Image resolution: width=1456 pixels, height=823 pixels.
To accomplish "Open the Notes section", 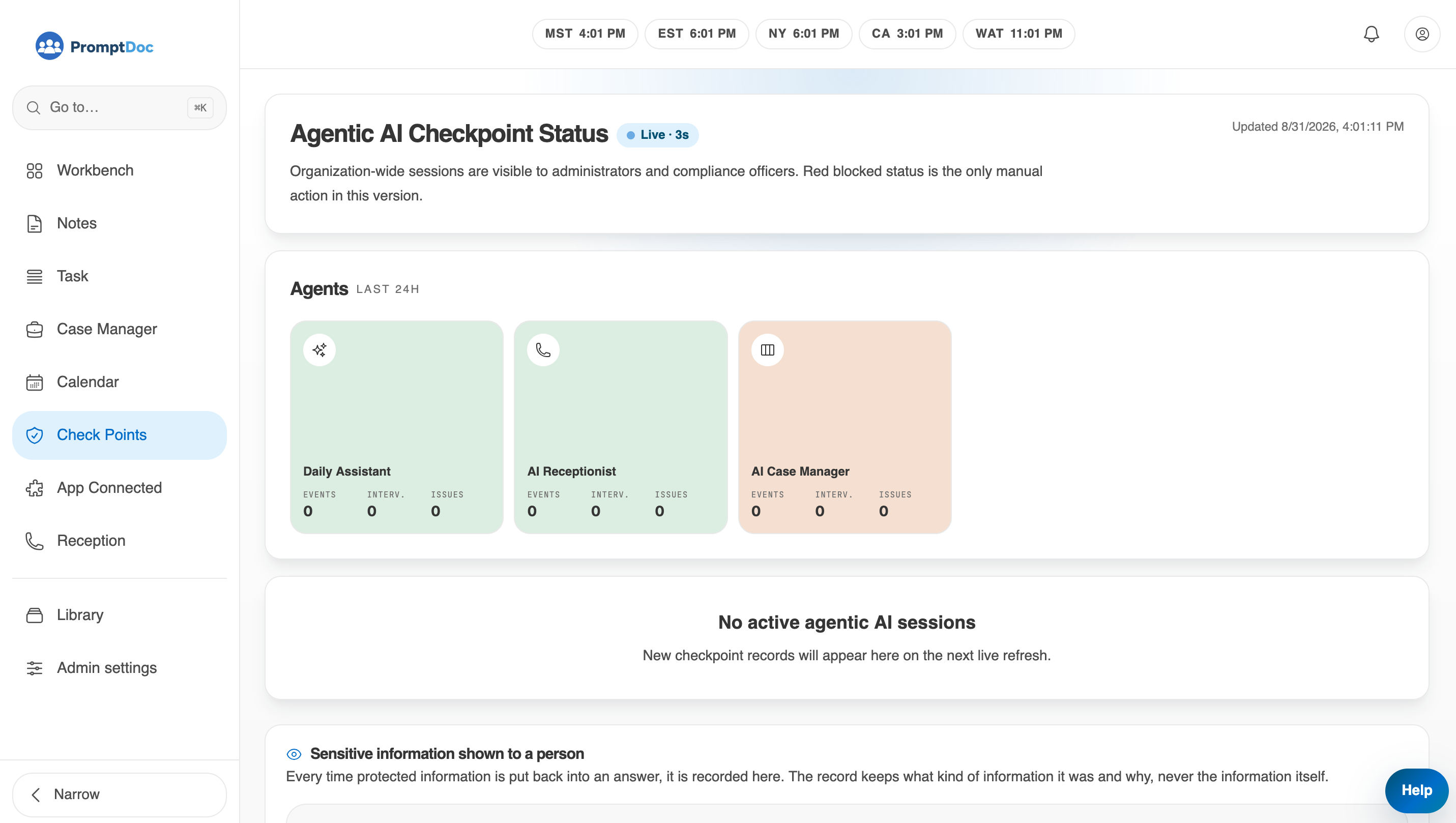I will tap(119, 223).
